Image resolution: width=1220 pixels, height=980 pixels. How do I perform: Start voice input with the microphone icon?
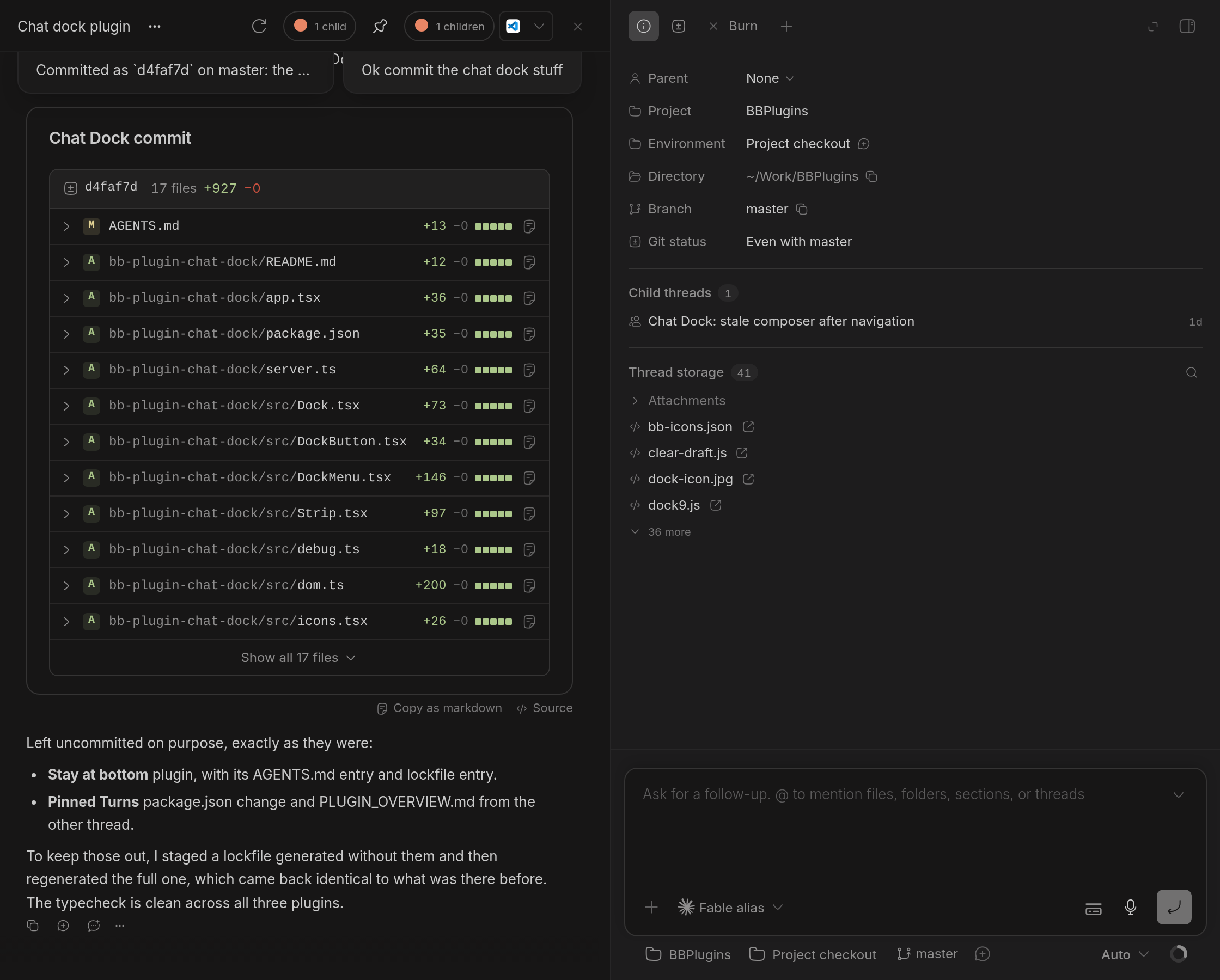1130,907
